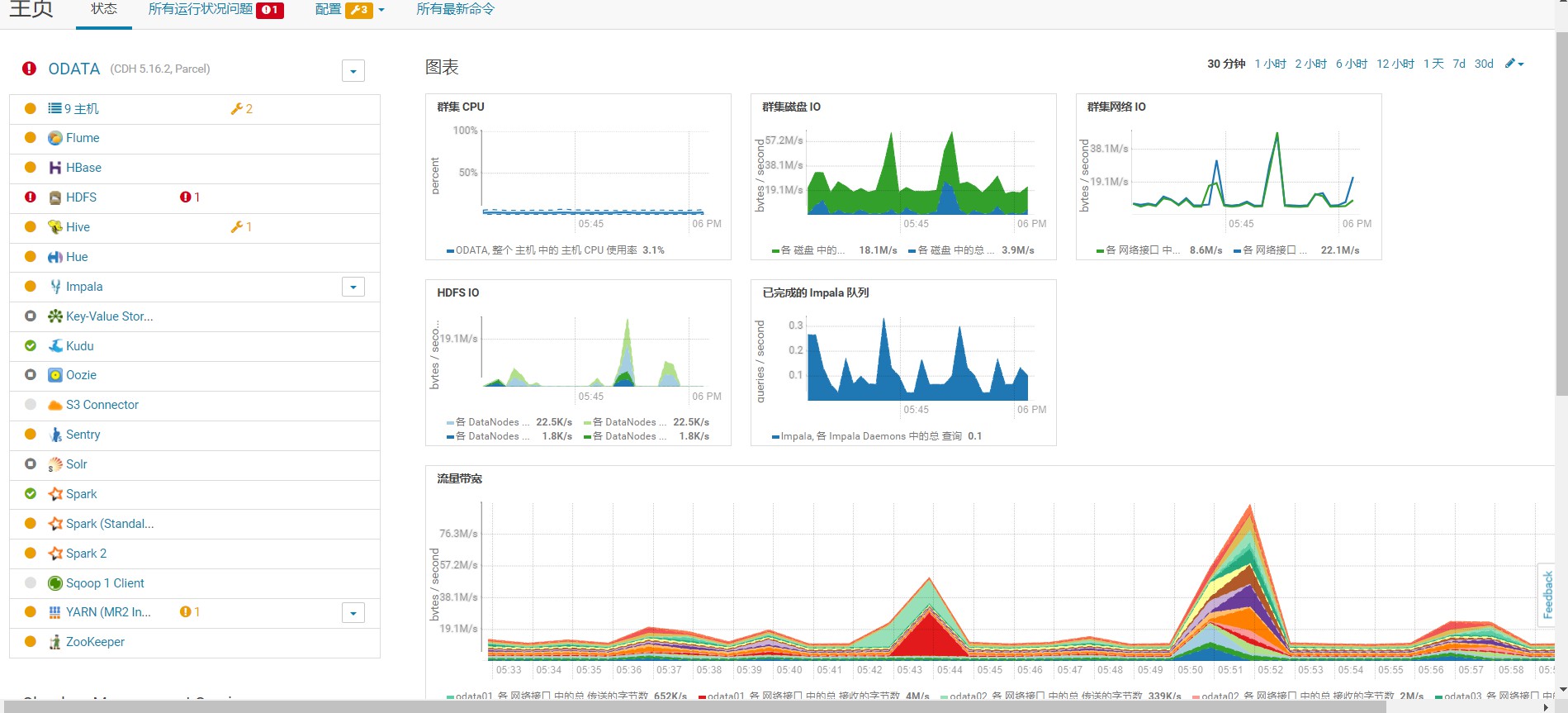Open the ODATA cluster actions dropdown
The height and width of the screenshot is (713, 1568).
point(353,71)
